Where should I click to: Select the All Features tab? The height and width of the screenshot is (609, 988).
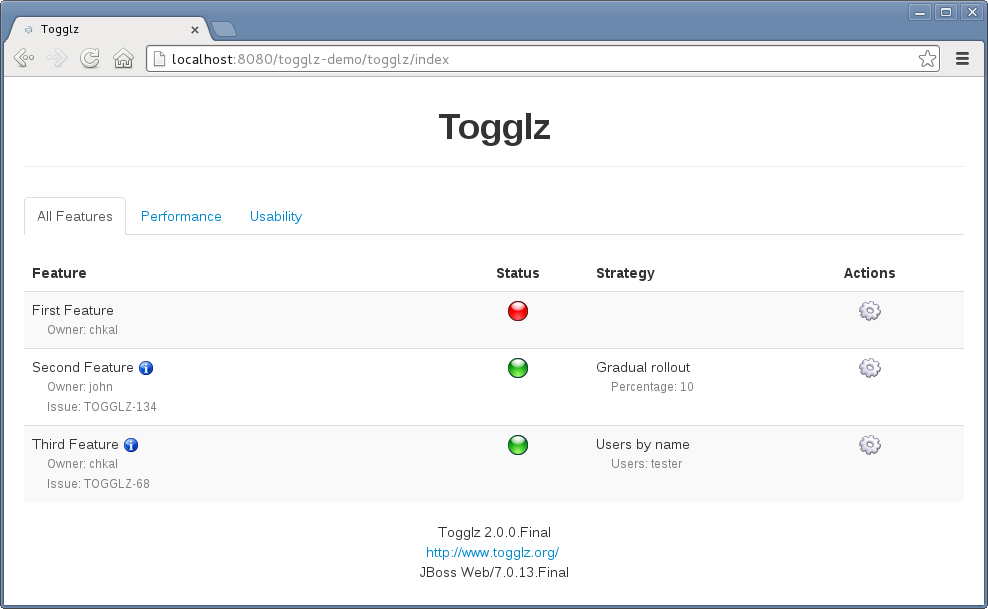tap(75, 216)
